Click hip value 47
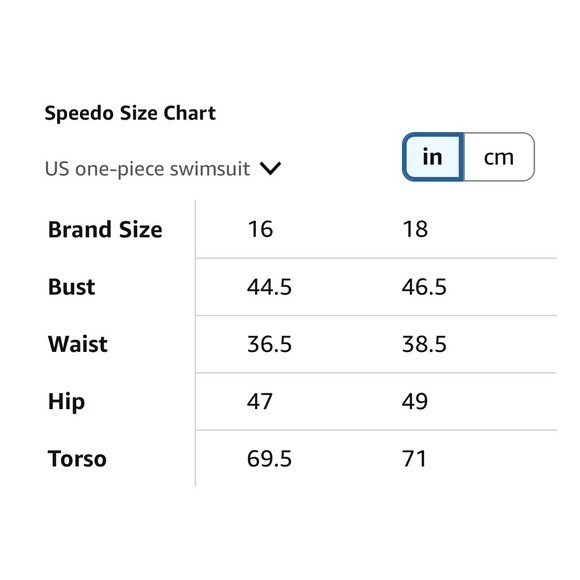 260,401
